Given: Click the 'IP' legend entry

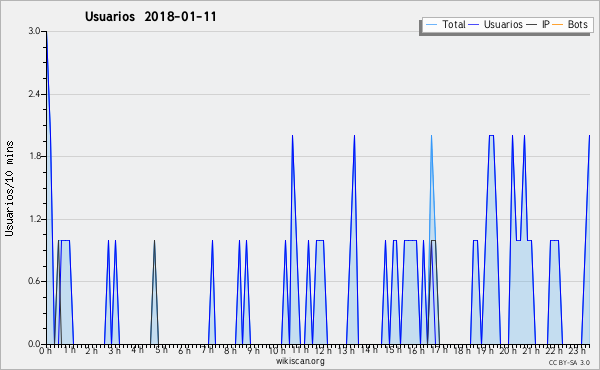Looking at the screenshot, I should pos(546,24).
